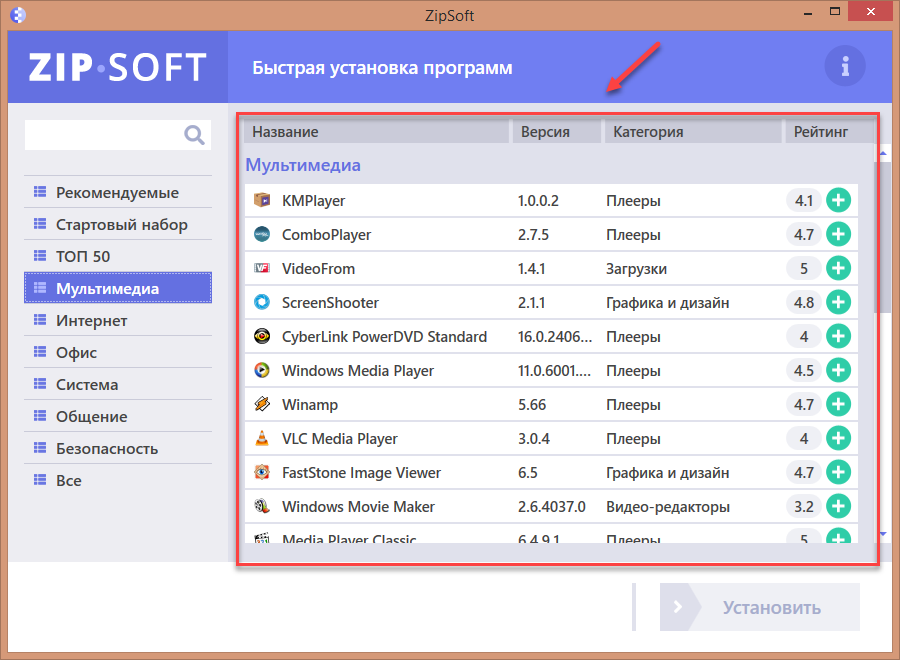The height and width of the screenshot is (660, 900).
Task: Open the Общение category
Action: [x=118, y=417]
